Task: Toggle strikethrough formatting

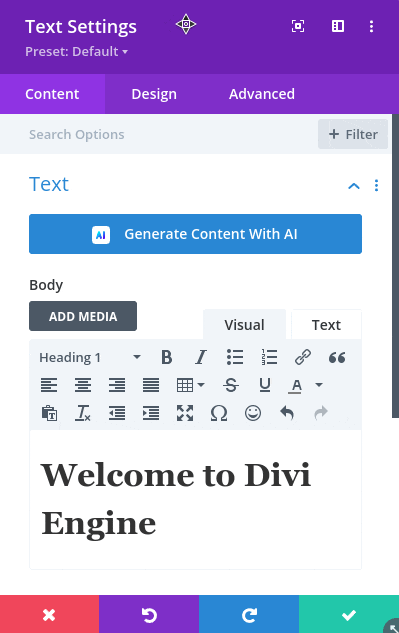Action: click(231, 385)
